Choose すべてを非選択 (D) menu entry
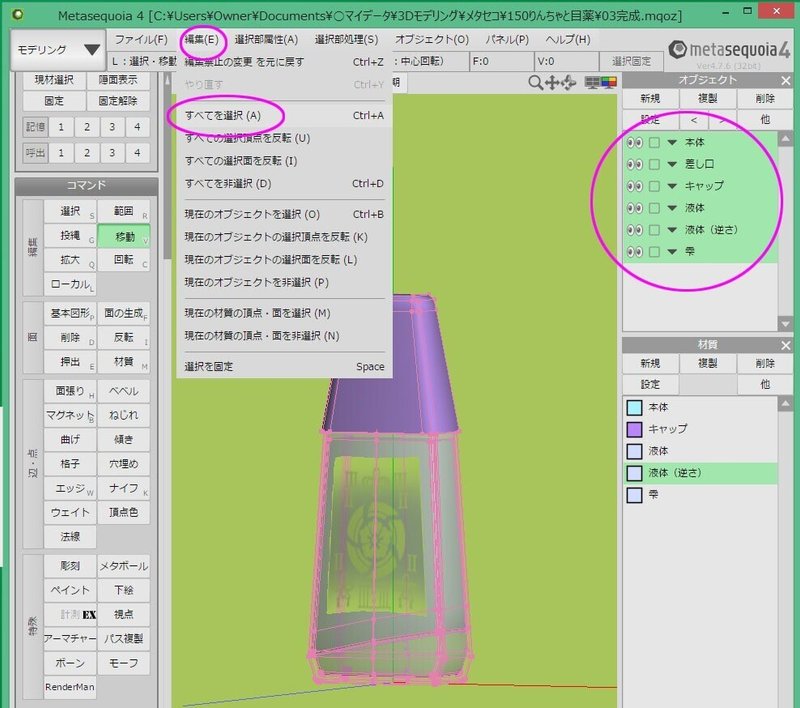Screen dimensions: 800x708 [x=284, y=184]
